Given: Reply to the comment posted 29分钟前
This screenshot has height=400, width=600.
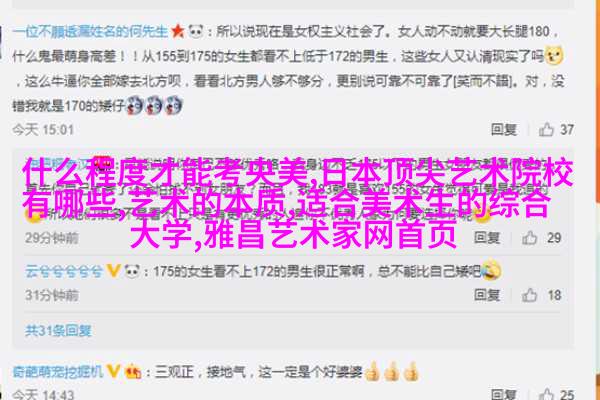Looking at the screenshot, I should pyautogui.click(x=487, y=238).
